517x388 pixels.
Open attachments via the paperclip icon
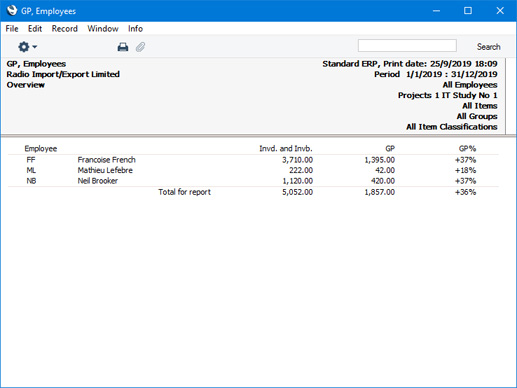(x=140, y=47)
